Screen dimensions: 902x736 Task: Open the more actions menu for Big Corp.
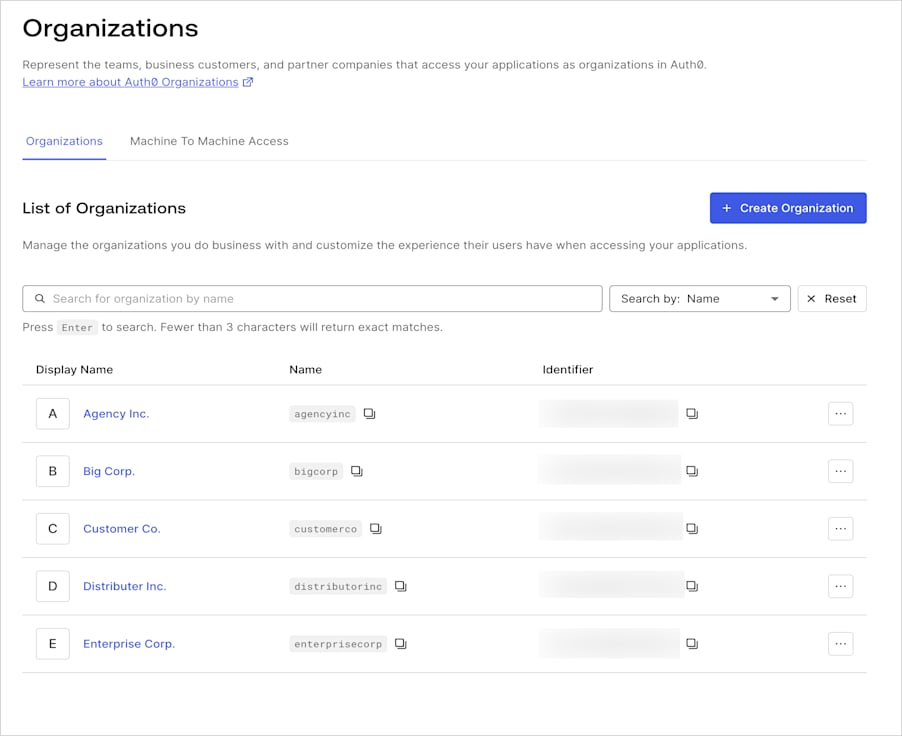click(x=840, y=471)
